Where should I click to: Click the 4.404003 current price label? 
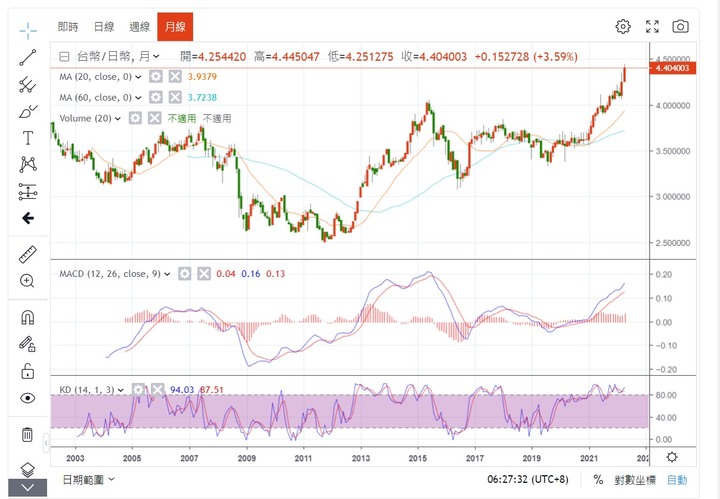click(x=673, y=68)
